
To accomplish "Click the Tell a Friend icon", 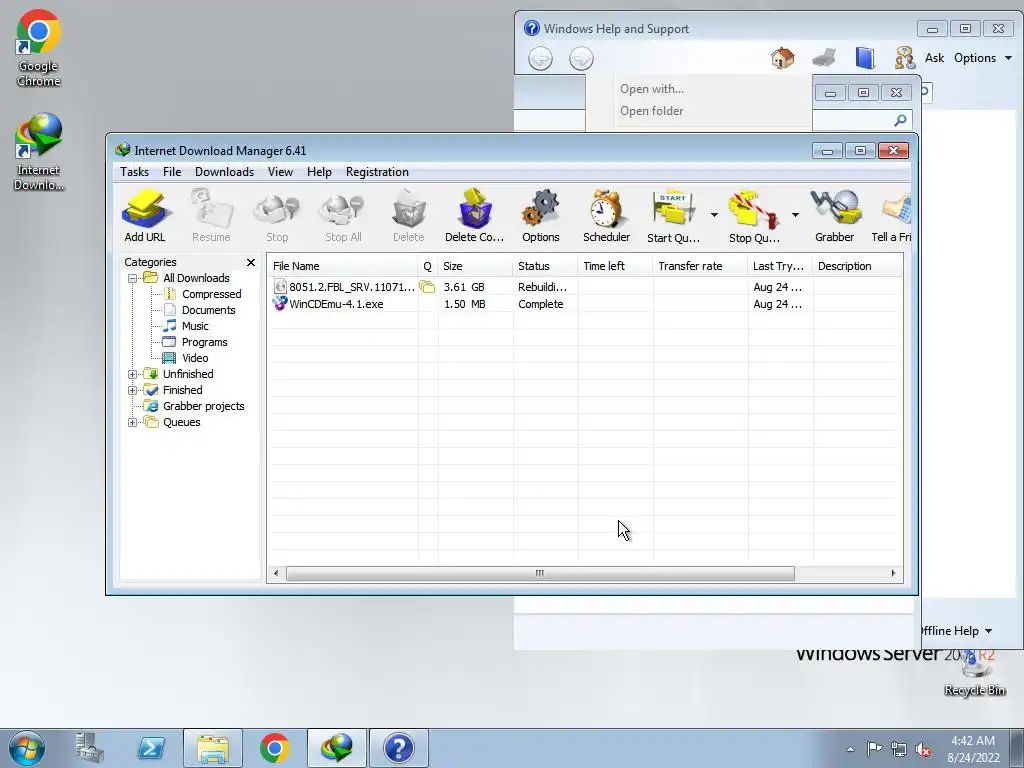I will click(x=892, y=216).
